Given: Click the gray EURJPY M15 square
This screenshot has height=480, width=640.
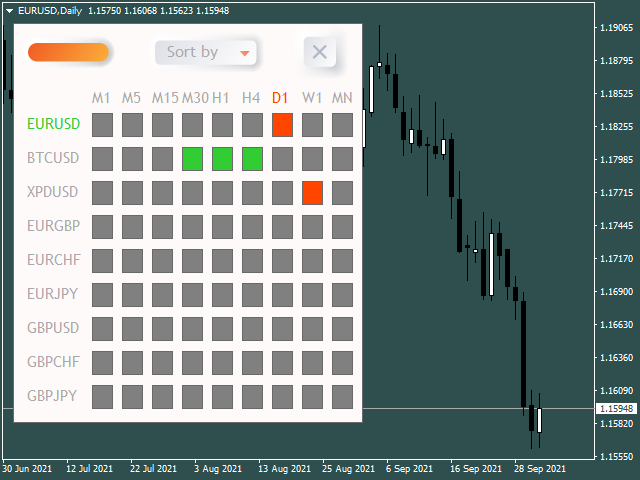Looking at the screenshot, I should 162,295.
